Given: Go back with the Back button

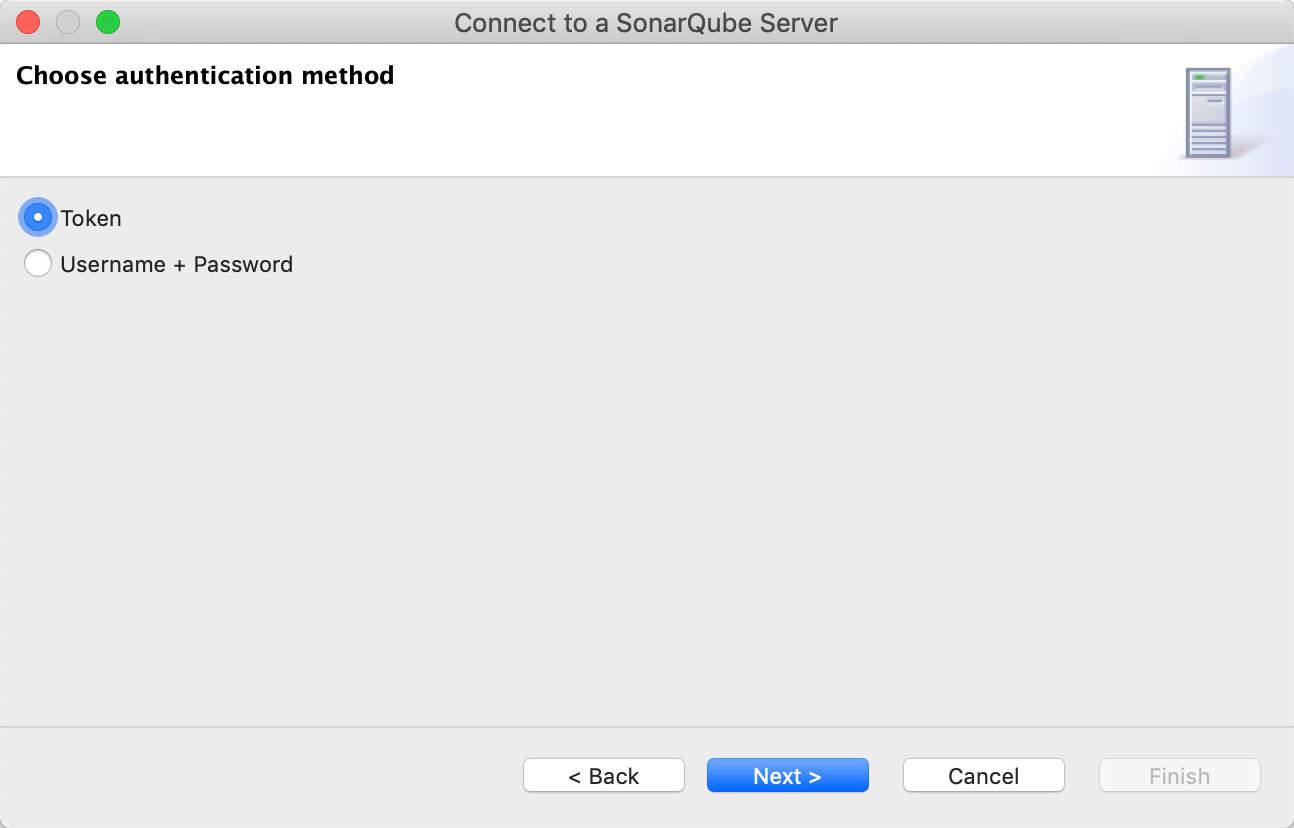Looking at the screenshot, I should pos(604,776).
